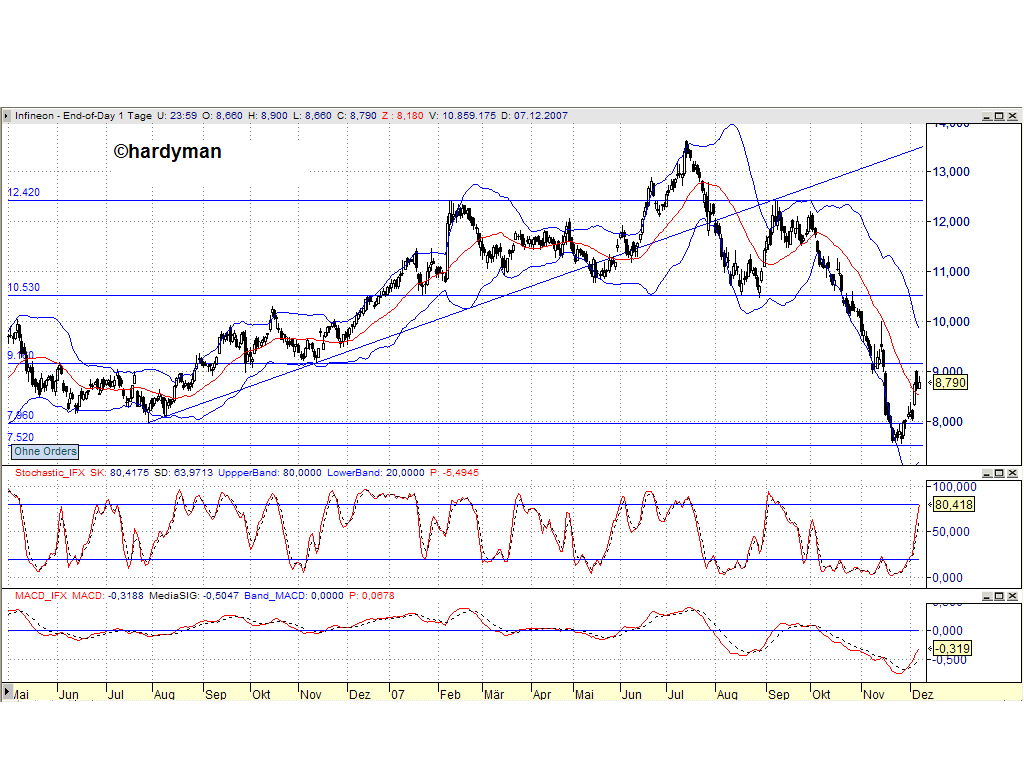1024x768 pixels.
Task: Click the yellow -0,319 MACD value tag
Action: (950, 649)
